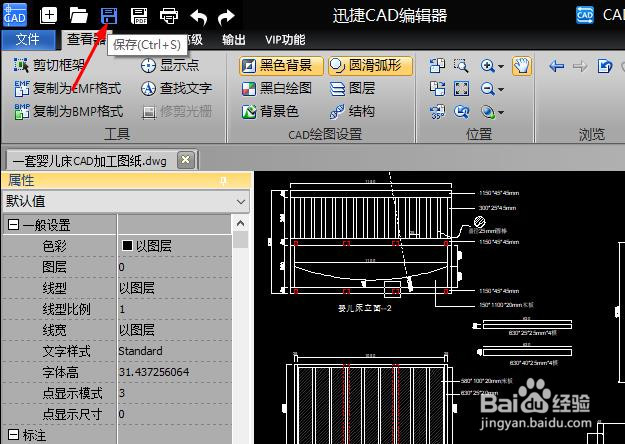Click the blue return-arrow browse icon
Viewport: 625px width, 444px height.
click(604, 66)
